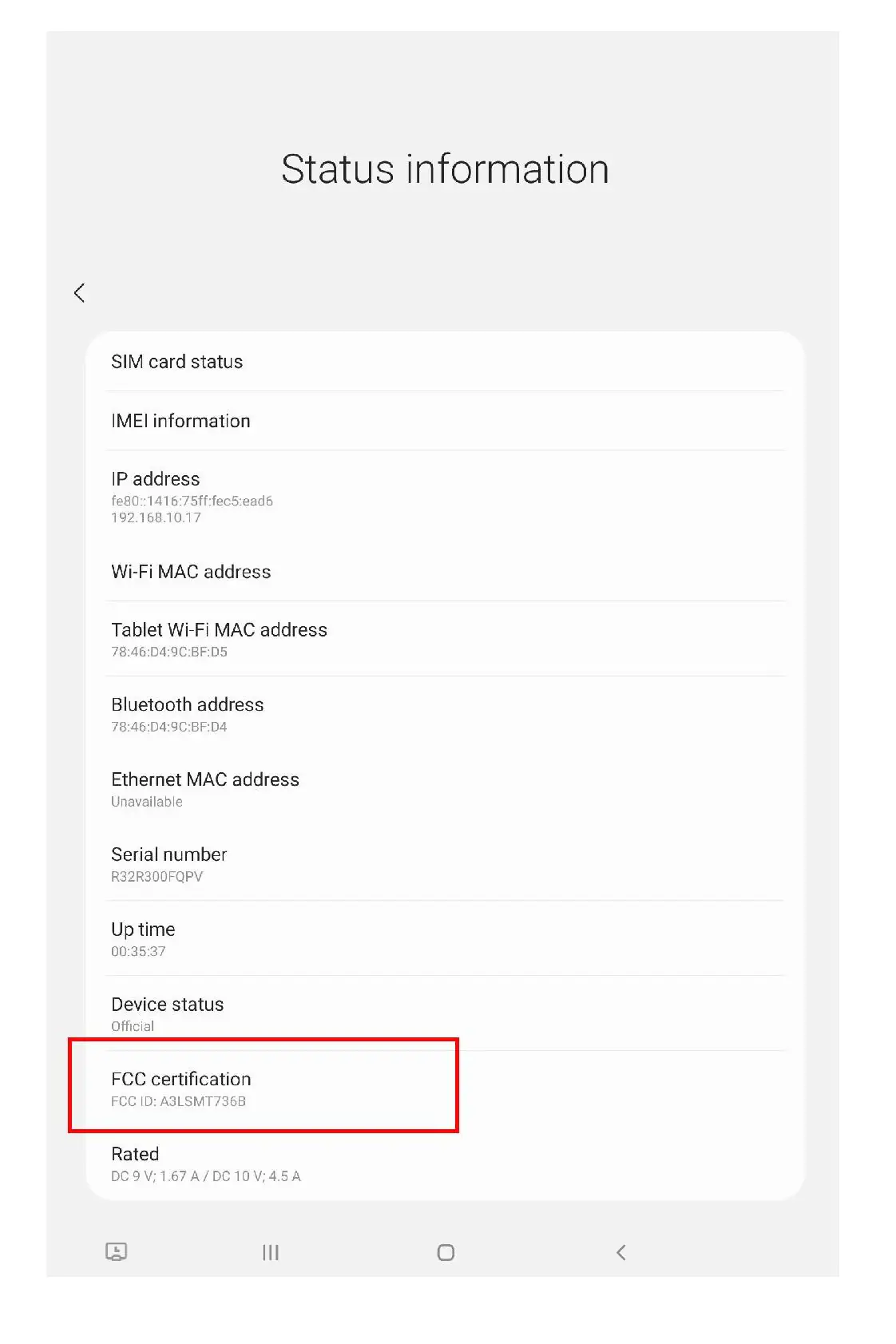
Task: Tap the Device status entry
Action: 445,1013
